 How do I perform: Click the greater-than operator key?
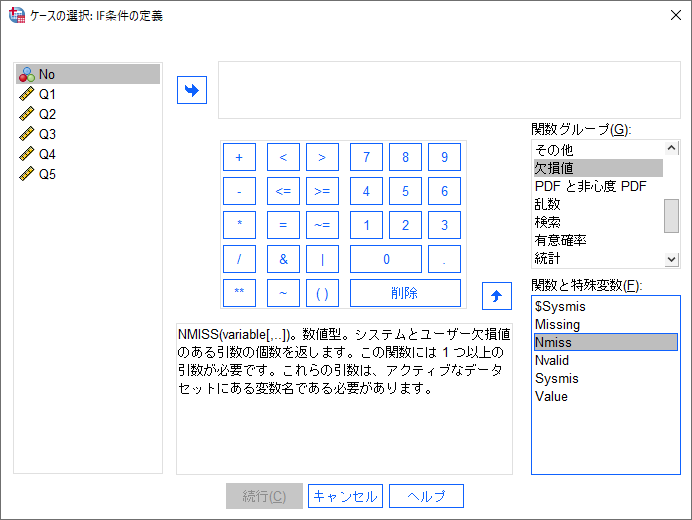[x=322, y=157]
